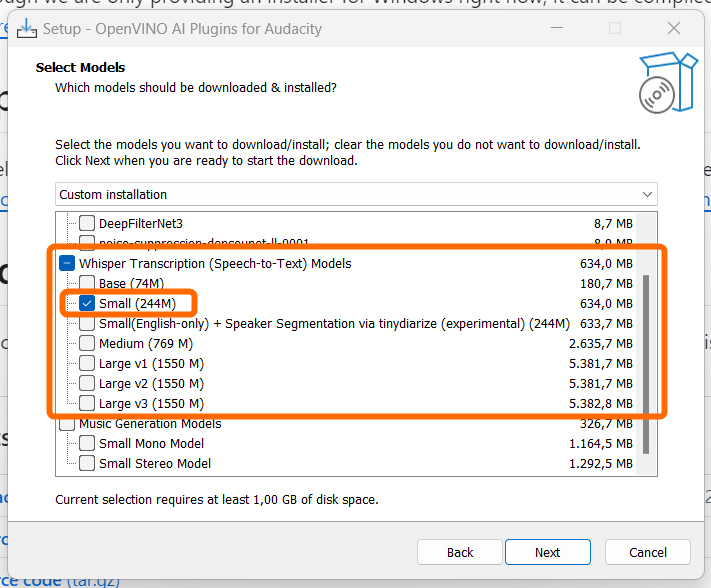Viewport: 711px width, 588px height.
Task: Click the Small Stereo Model label
Action: (155, 463)
